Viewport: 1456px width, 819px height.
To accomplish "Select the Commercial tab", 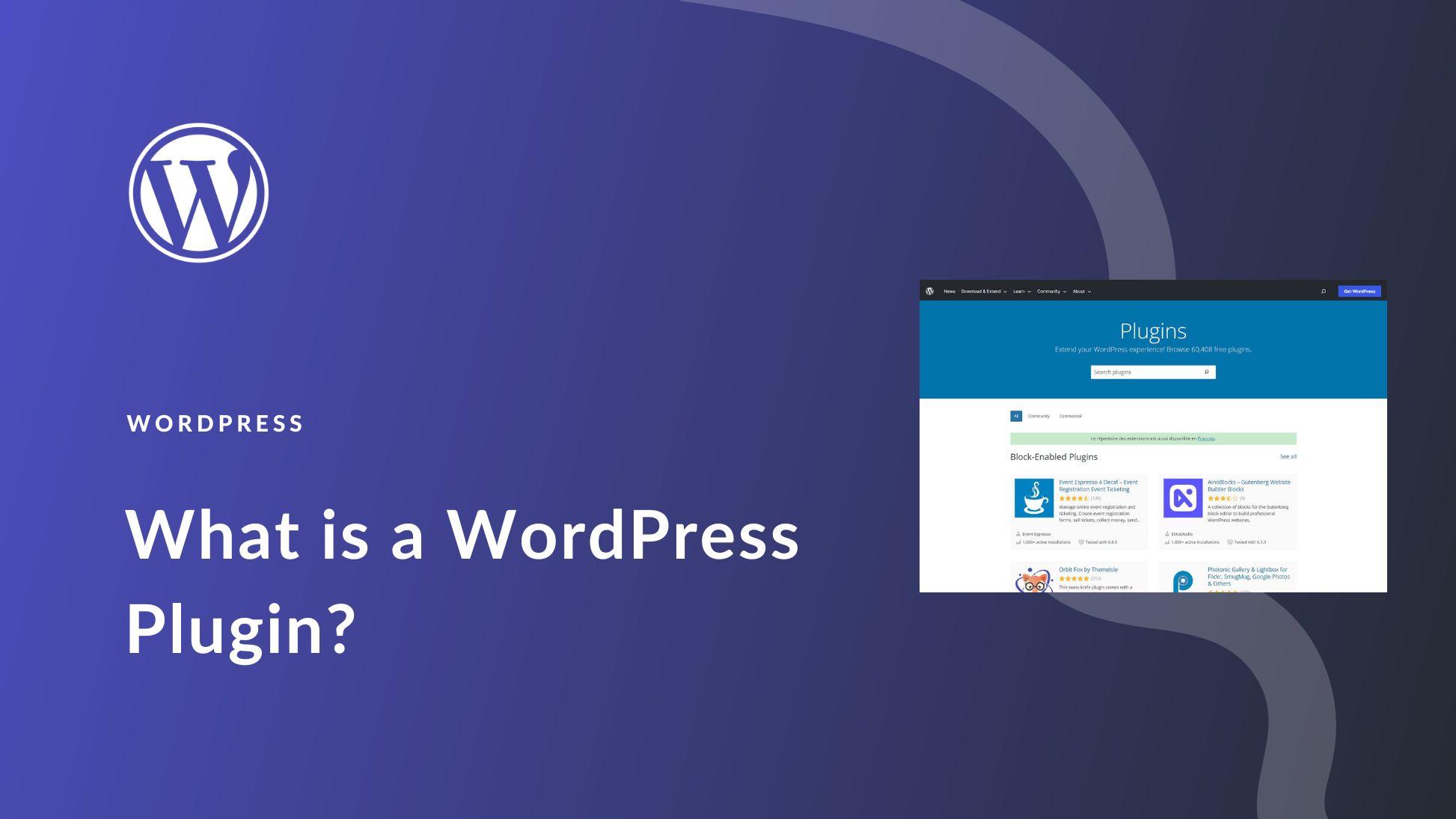I will tap(1072, 416).
